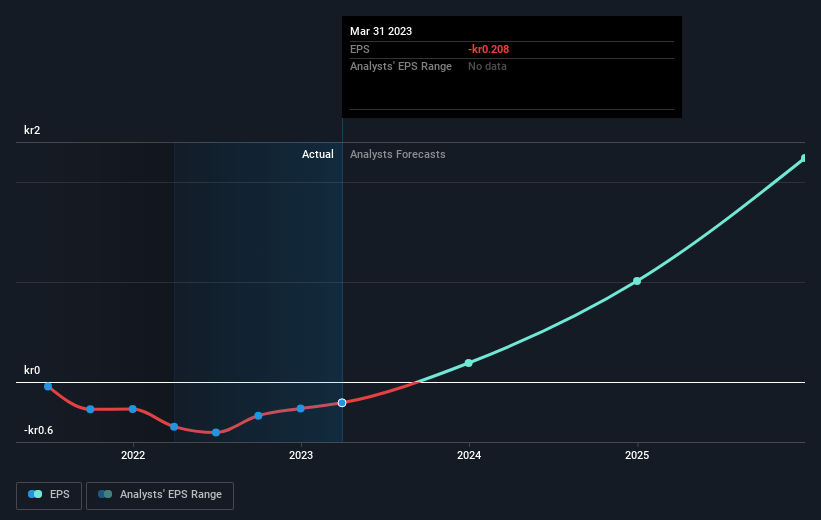Select the EPS data point at 2022 axis
The height and width of the screenshot is (520, 821).
[132, 409]
